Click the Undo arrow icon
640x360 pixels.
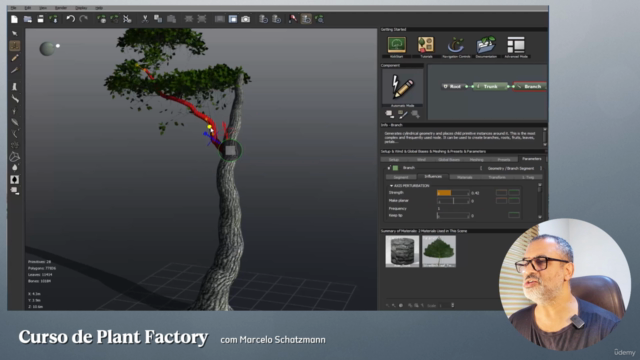pyautogui.click(x=71, y=19)
